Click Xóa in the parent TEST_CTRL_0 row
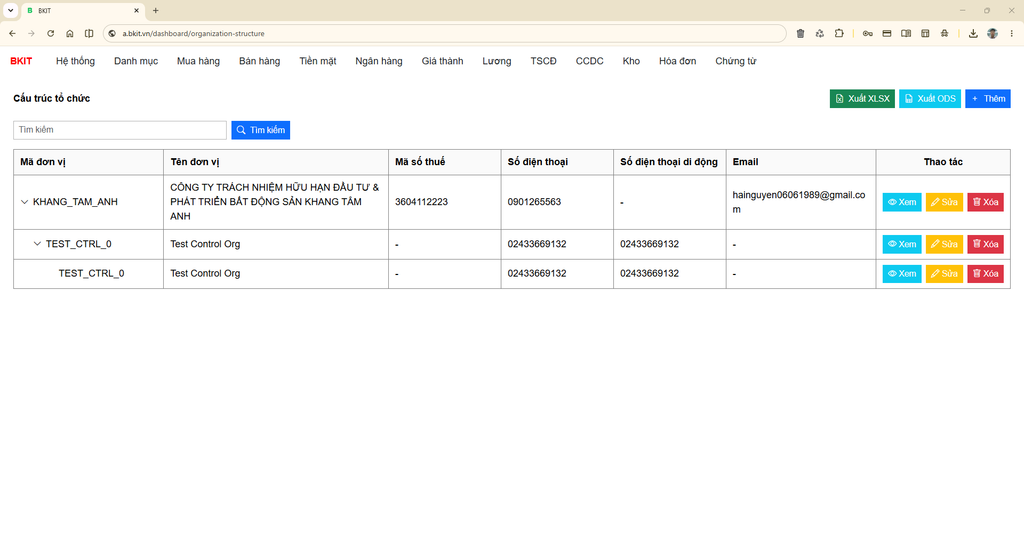Screen dimensions: 1024x550 [x=985, y=244]
